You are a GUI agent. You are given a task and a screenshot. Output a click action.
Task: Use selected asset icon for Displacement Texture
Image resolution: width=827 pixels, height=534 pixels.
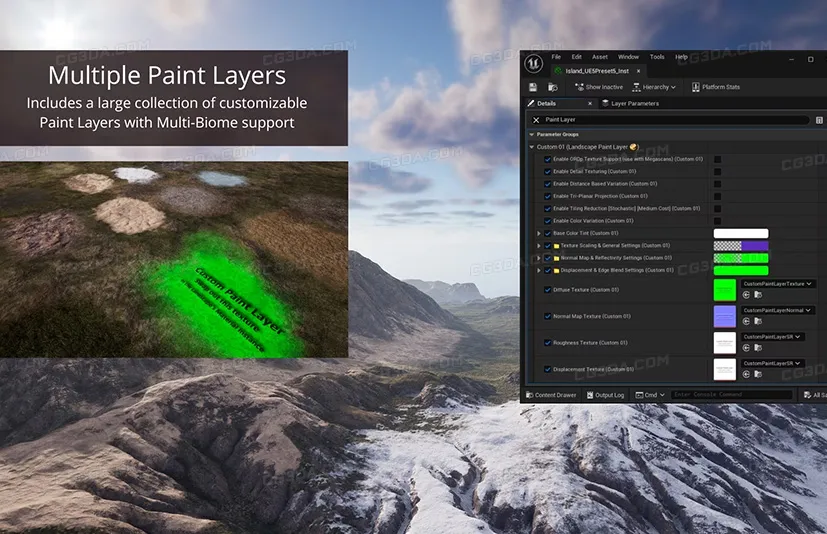coord(746,374)
